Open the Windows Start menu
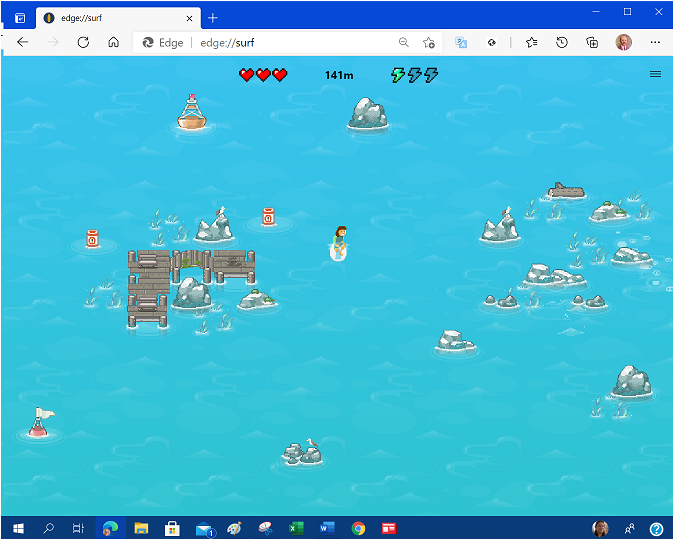 pyautogui.click(x=18, y=528)
